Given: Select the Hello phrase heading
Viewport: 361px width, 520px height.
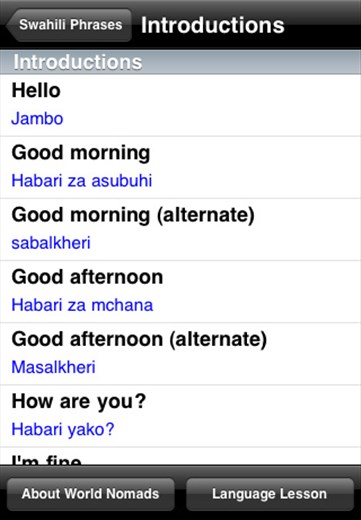Looking at the screenshot, I should click(36, 90).
